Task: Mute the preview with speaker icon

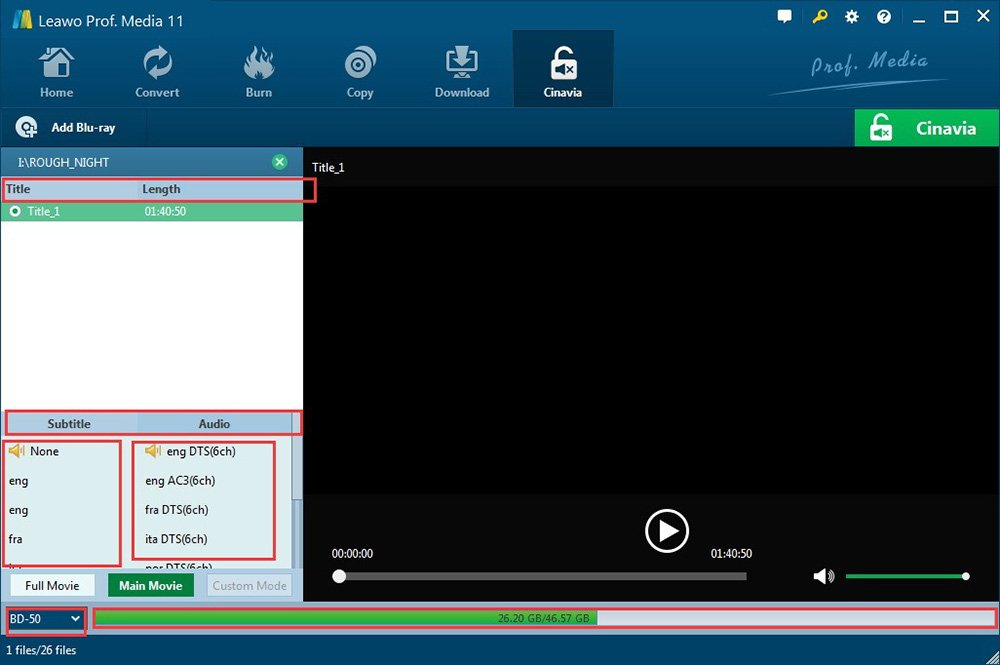Action: pyautogui.click(x=823, y=576)
